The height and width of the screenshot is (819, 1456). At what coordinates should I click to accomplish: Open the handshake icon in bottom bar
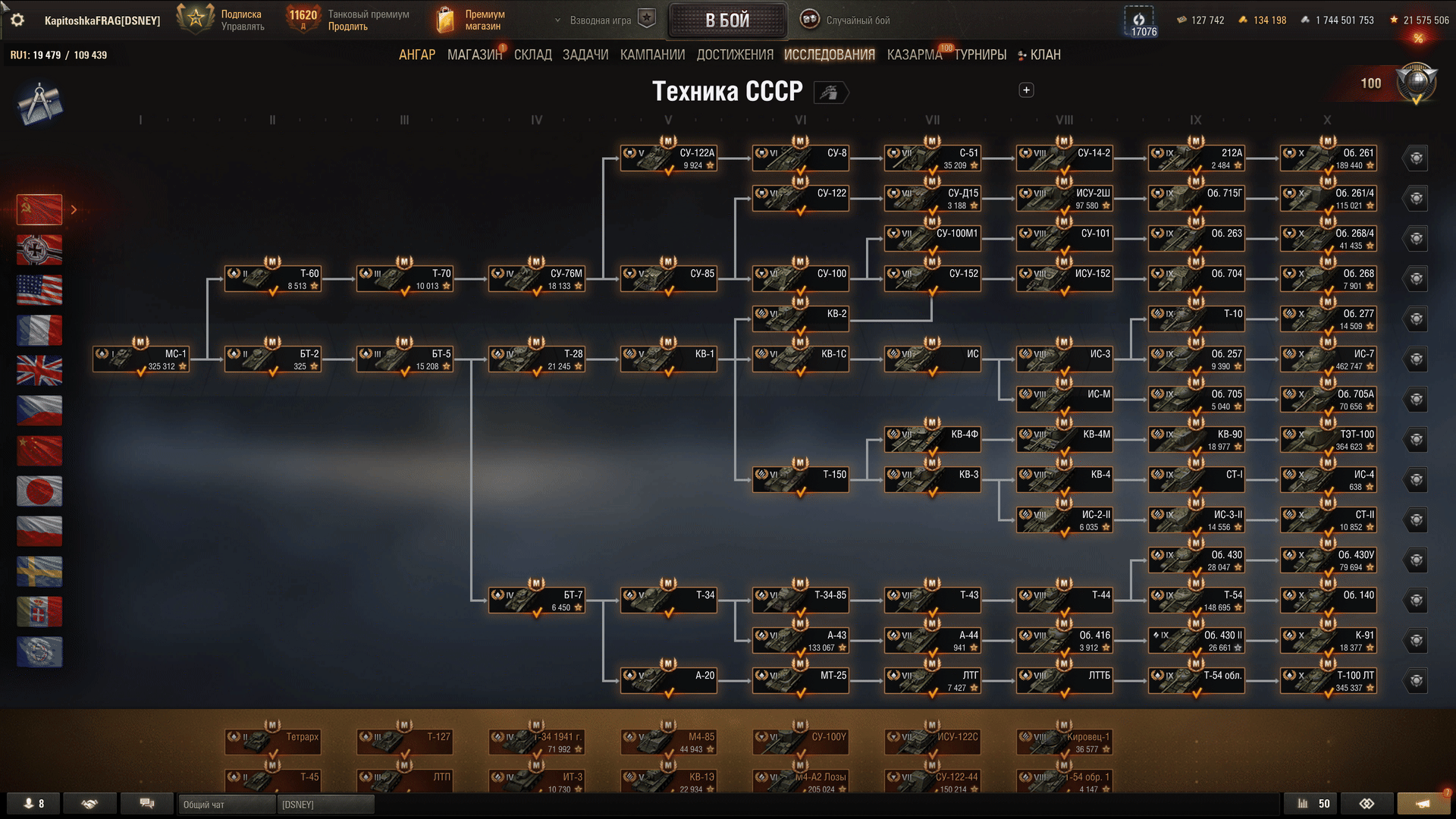pos(89,804)
